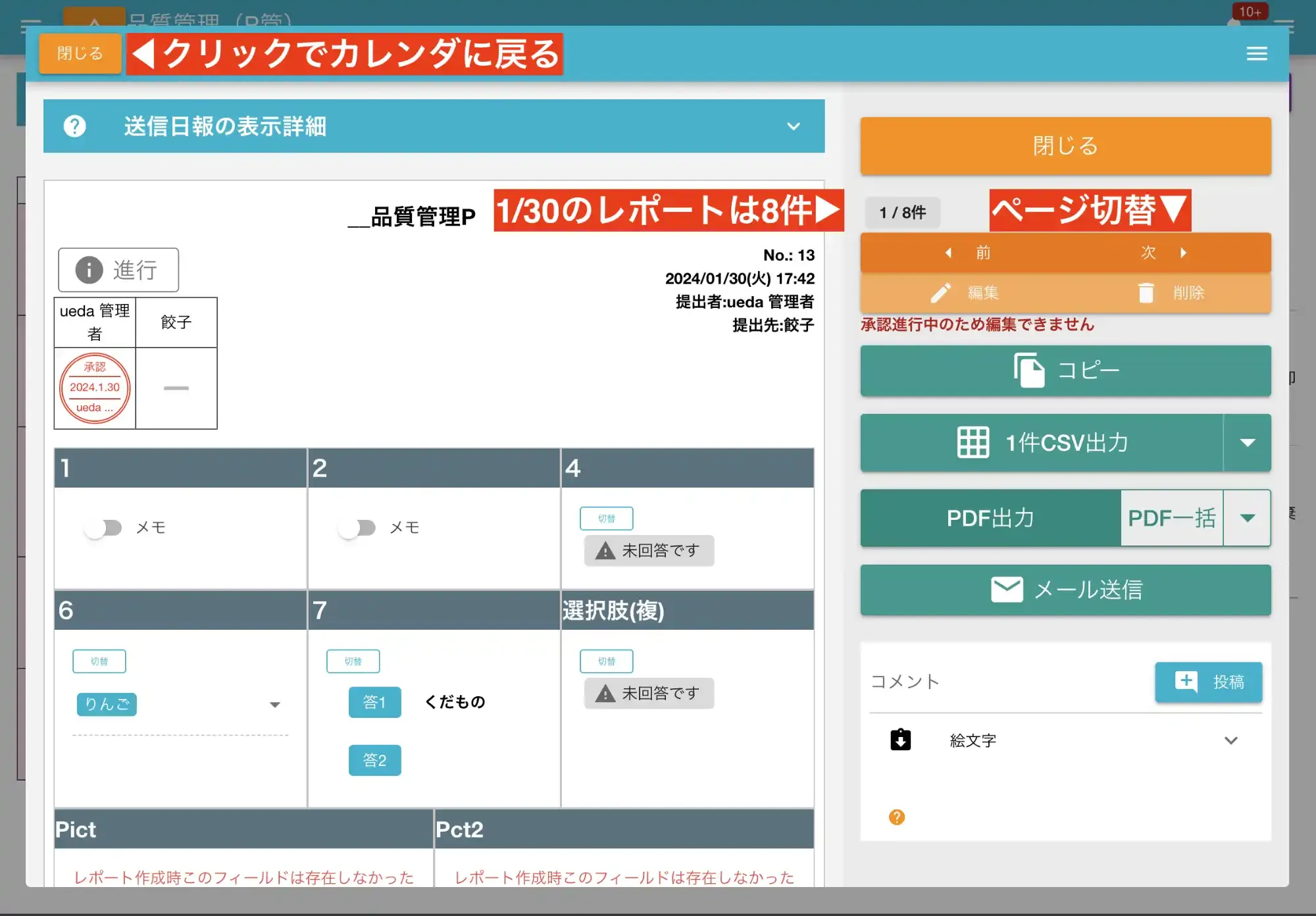Open the hamburger navigation menu
Screen dimensions: 1316x916
point(1257,53)
